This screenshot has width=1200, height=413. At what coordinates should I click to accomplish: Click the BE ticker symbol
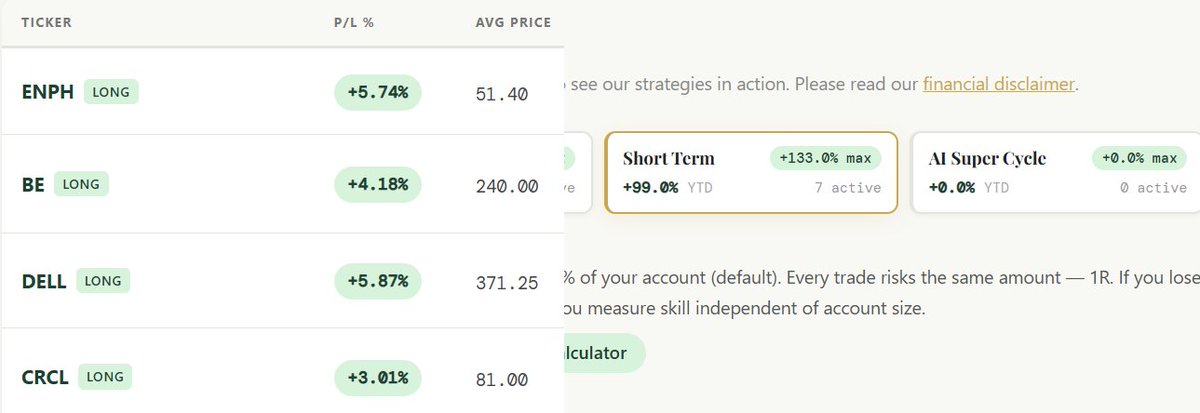[x=33, y=185]
